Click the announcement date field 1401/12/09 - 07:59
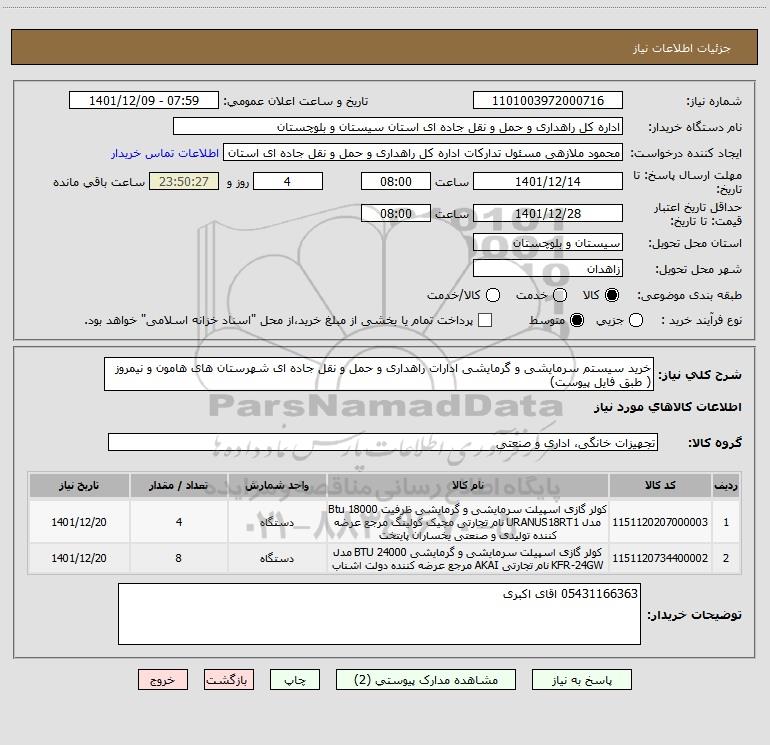Viewport: 770px width, 745px height. (x=144, y=101)
